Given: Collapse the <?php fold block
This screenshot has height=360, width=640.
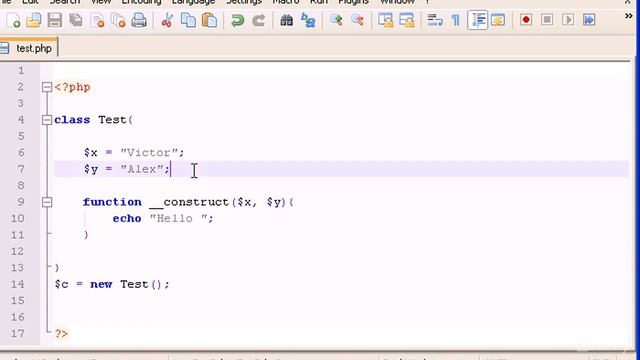Looking at the screenshot, I should pyautogui.click(x=47, y=87).
